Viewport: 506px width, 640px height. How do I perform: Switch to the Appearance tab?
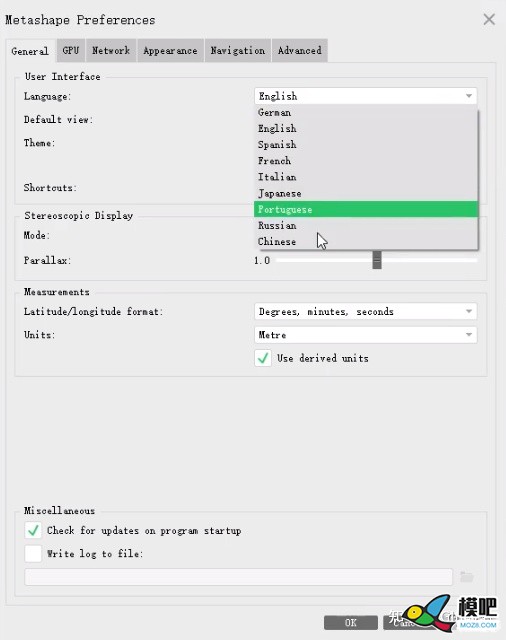(x=170, y=51)
